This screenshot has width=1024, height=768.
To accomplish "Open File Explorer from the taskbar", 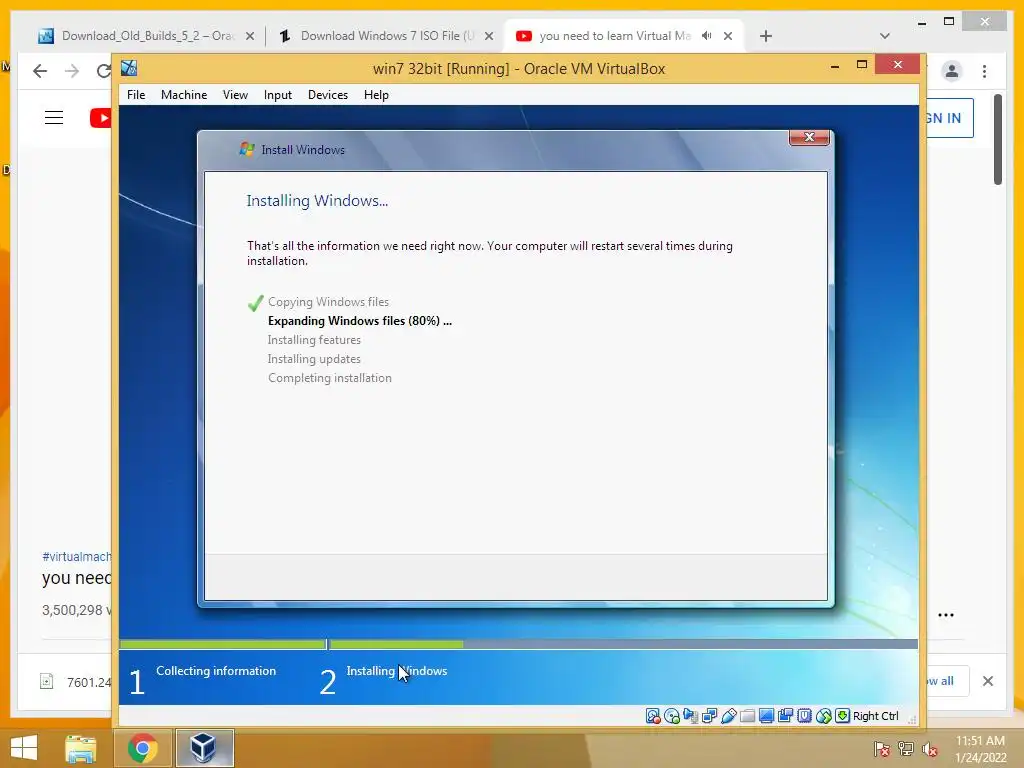I will [x=81, y=748].
